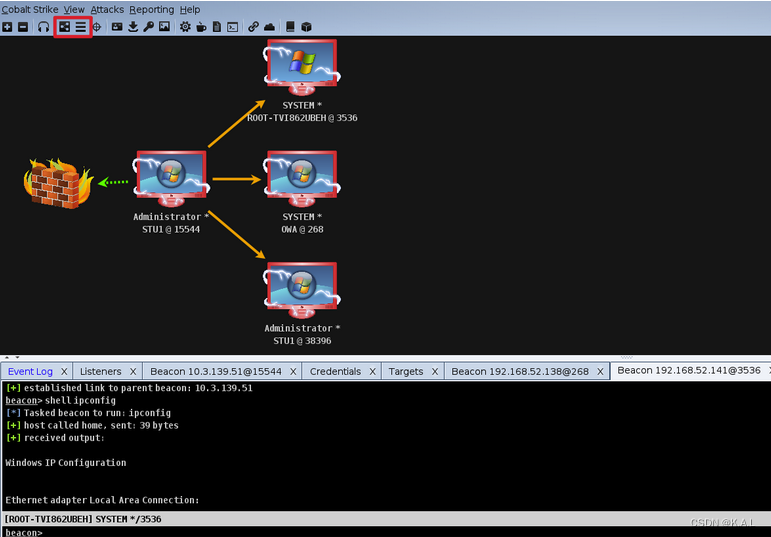This screenshot has width=771, height=537.
Task: Close the Targets tab
Action: [x=435, y=372]
